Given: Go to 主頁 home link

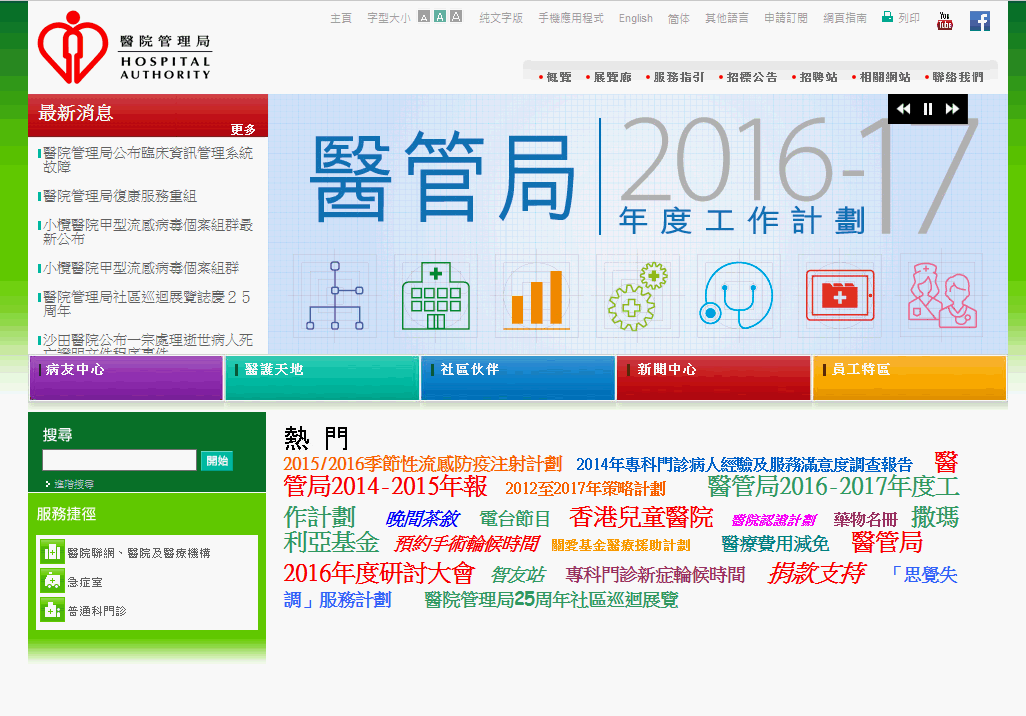Looking at the screenshot, I should pos(341,18).
